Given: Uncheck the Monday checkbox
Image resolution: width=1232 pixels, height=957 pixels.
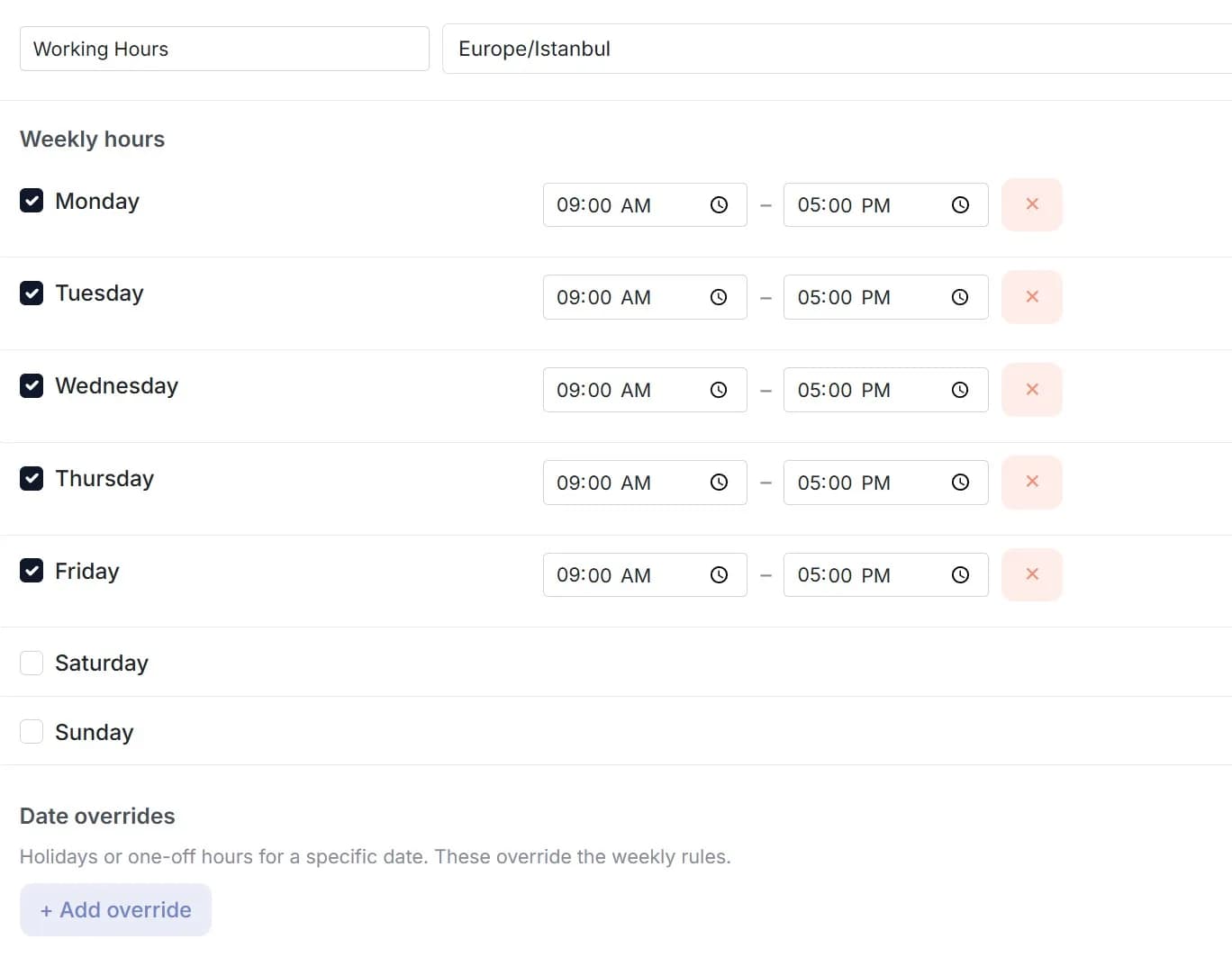Looking at the screenshot, I should tap(32, 201).
